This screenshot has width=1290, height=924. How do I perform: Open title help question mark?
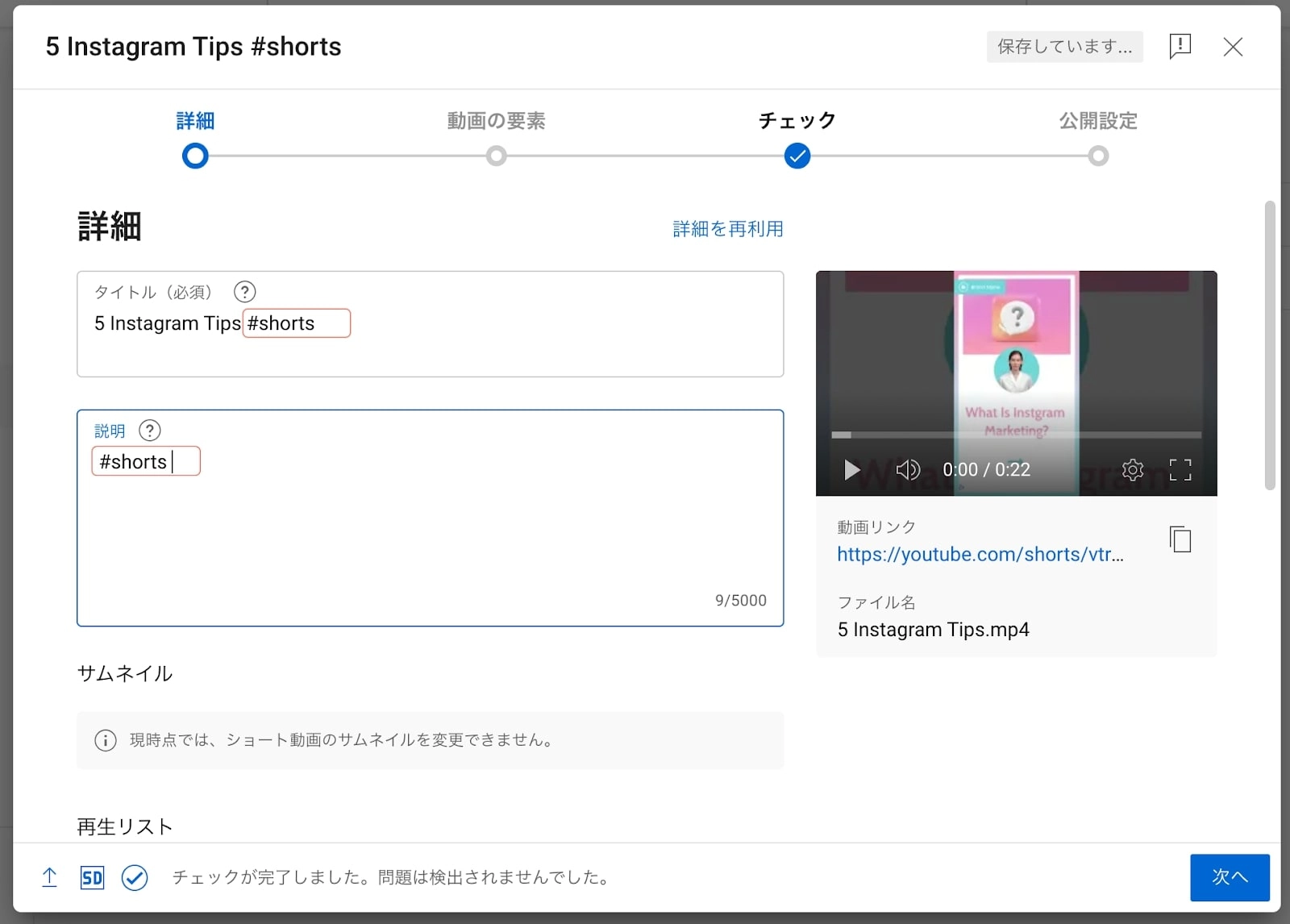coord(244,291)
